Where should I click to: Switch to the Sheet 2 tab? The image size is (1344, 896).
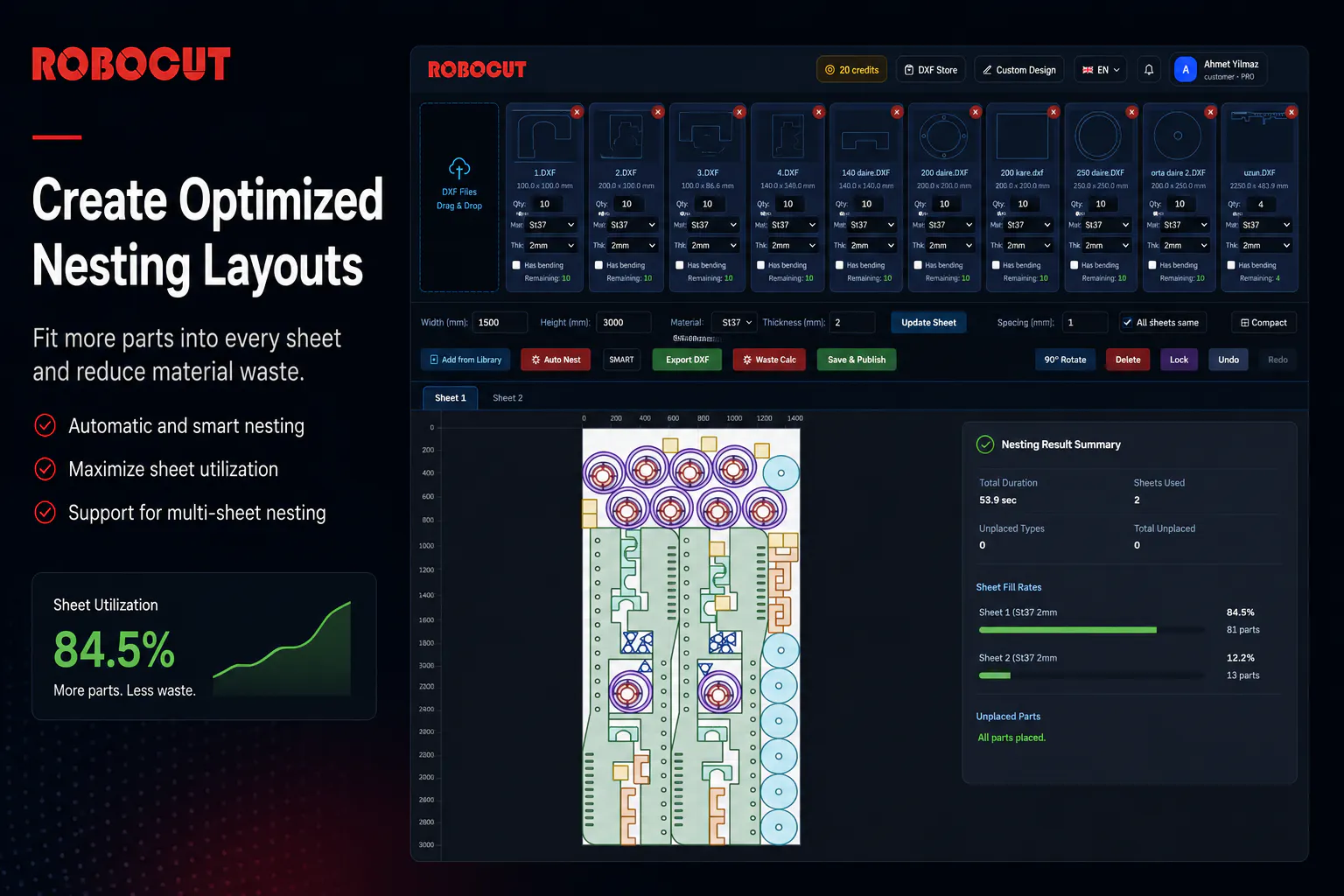click(x=507, y=398)
